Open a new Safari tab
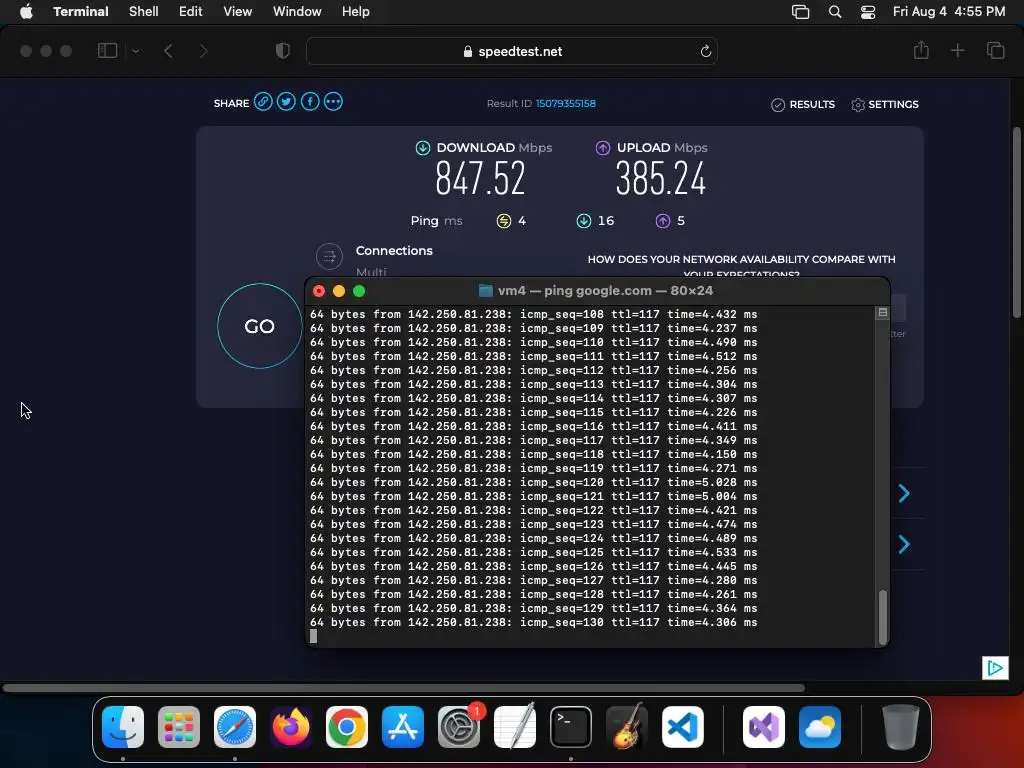The height and width of the screenshot is (768, 1024). click(x=957, y=50)
